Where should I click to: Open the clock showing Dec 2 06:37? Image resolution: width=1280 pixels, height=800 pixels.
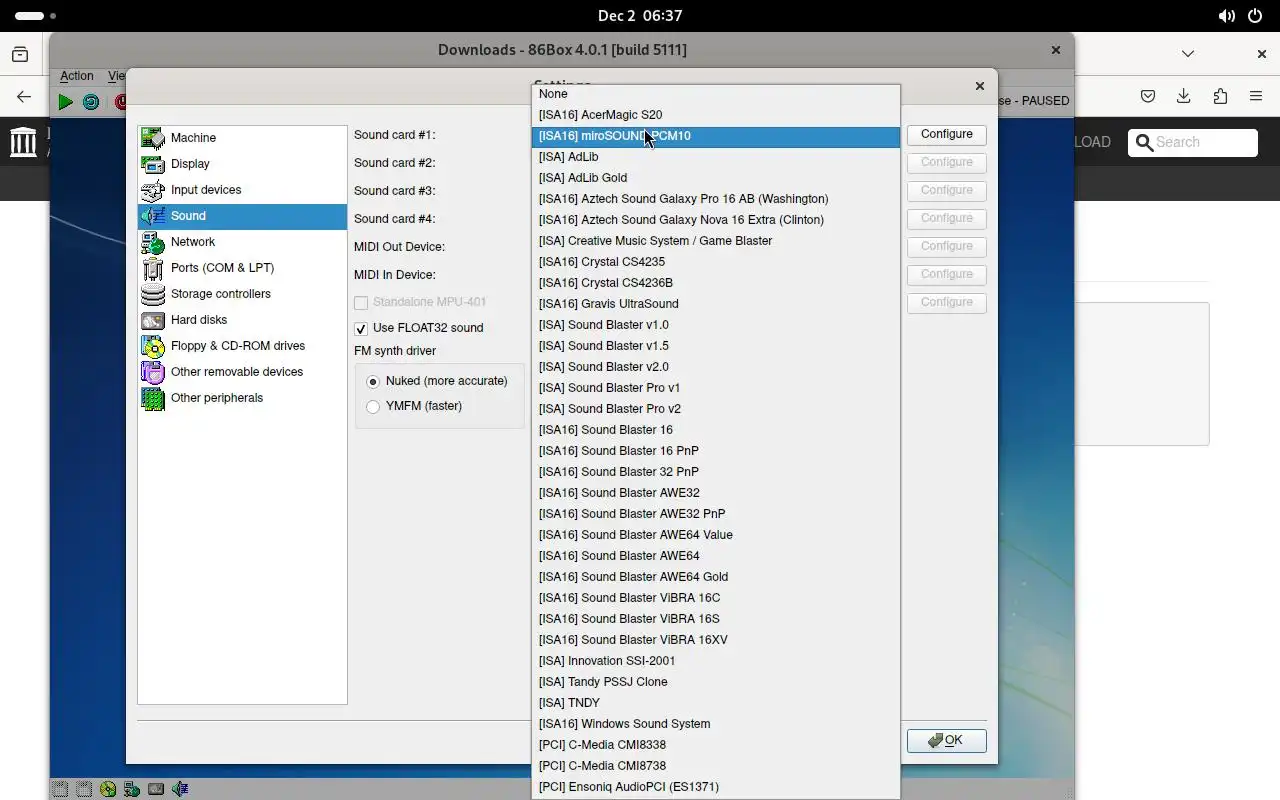(640, 16)
